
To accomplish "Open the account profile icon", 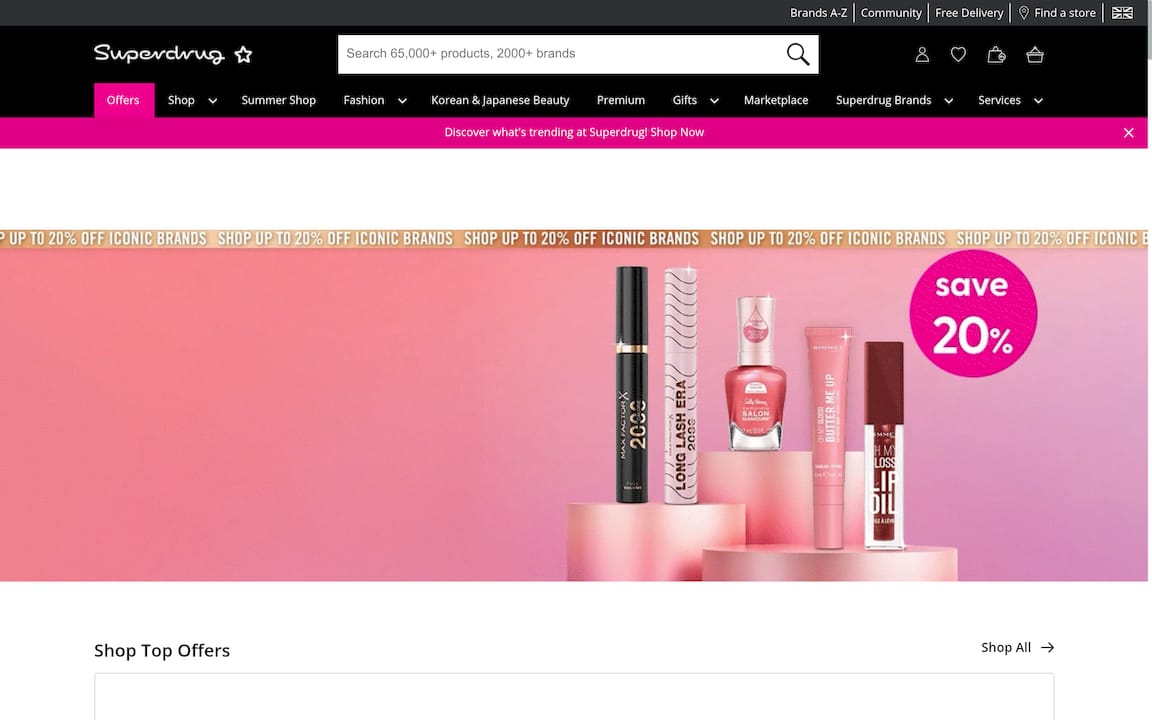I will (x=922, y=54).
